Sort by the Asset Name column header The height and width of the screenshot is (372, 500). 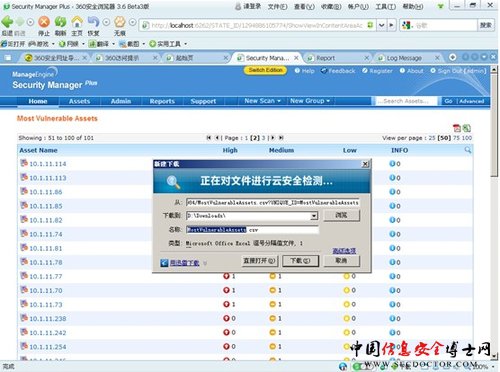[38, 150]
